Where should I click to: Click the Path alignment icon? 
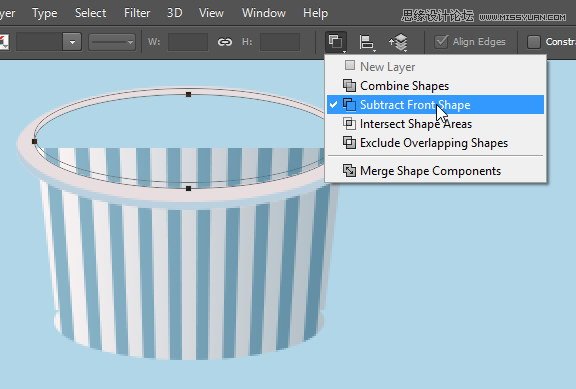click(367, 42)
